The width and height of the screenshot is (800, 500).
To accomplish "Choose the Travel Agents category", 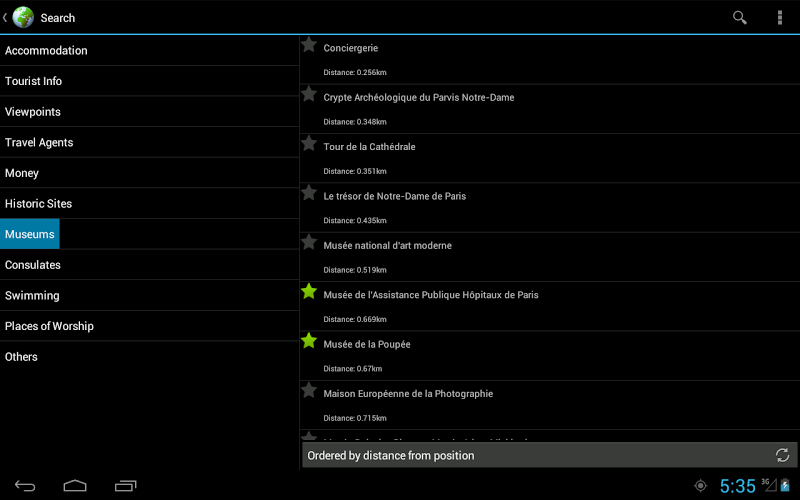I will (149, 142).
